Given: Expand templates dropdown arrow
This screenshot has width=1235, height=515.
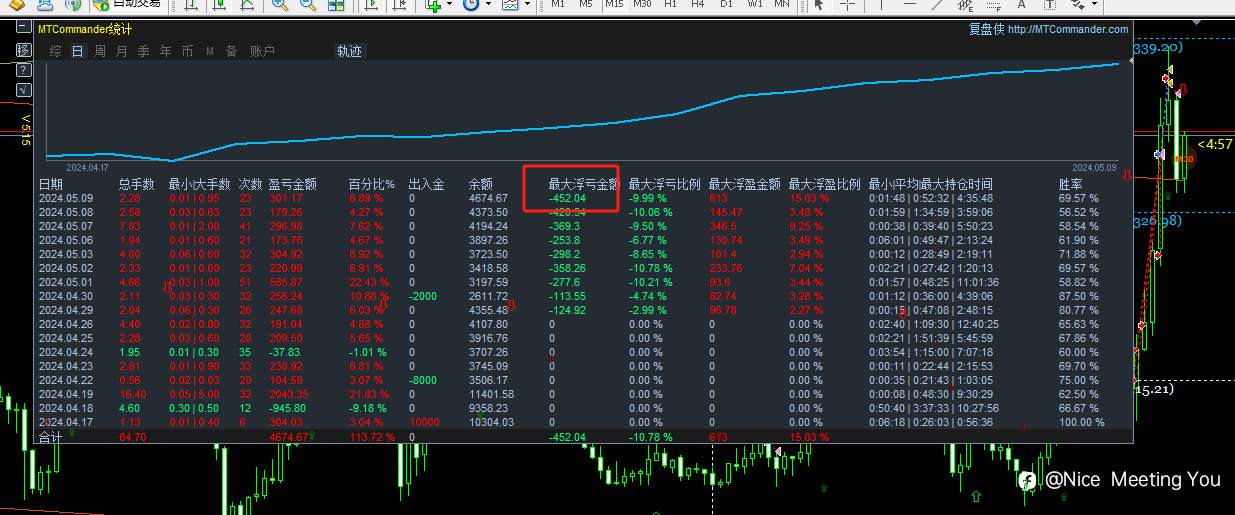Looking at the screenshot, I should [x=526, y=4].
